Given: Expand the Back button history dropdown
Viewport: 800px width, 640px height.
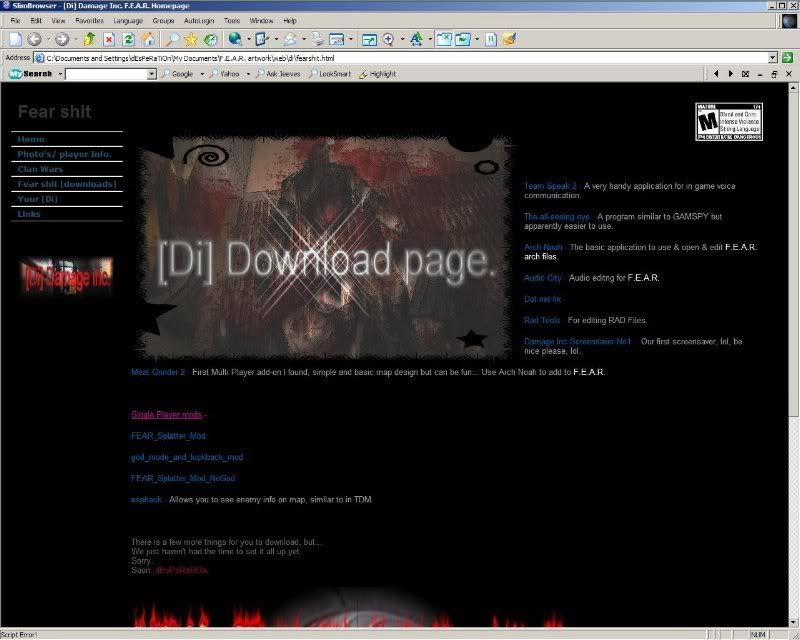Looking at the screenshot, I should [48, 39].
